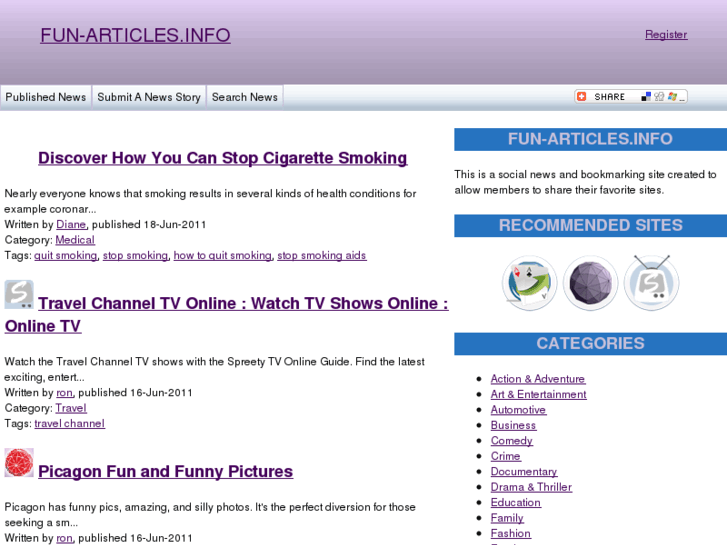Open Picagon Fun and Funny Pictures article
This screenshot has height=545, width=727.
166,471
